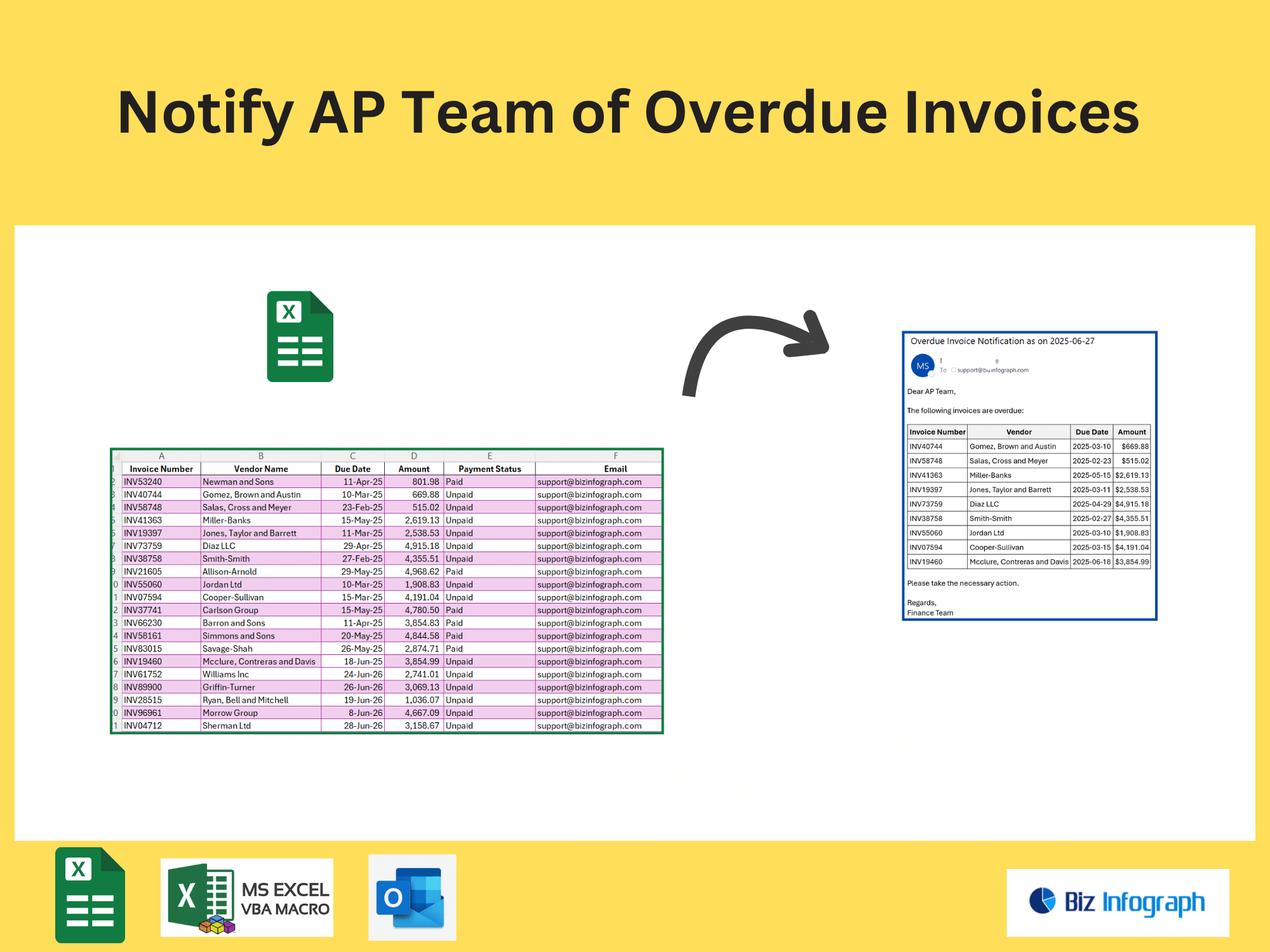The width and height of the screenshot is (1270, 952).
Task: Click the 20-May-25 due date cell
Action: point(352,635)
